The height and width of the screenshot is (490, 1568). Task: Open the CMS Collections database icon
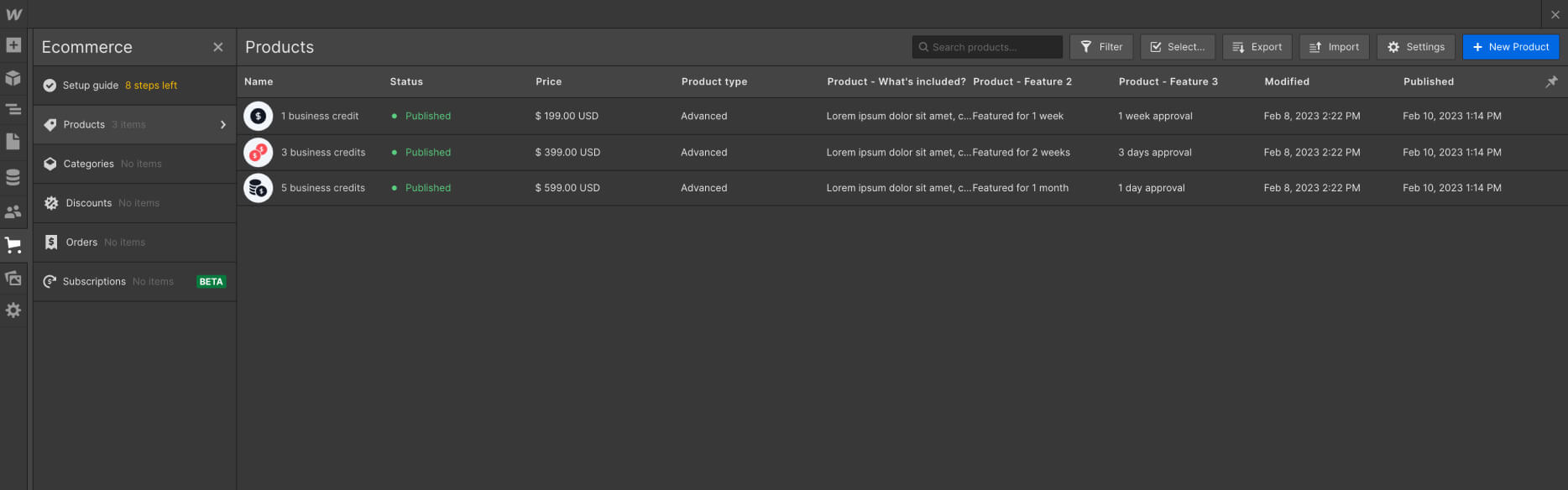click(x=13, y=177)
